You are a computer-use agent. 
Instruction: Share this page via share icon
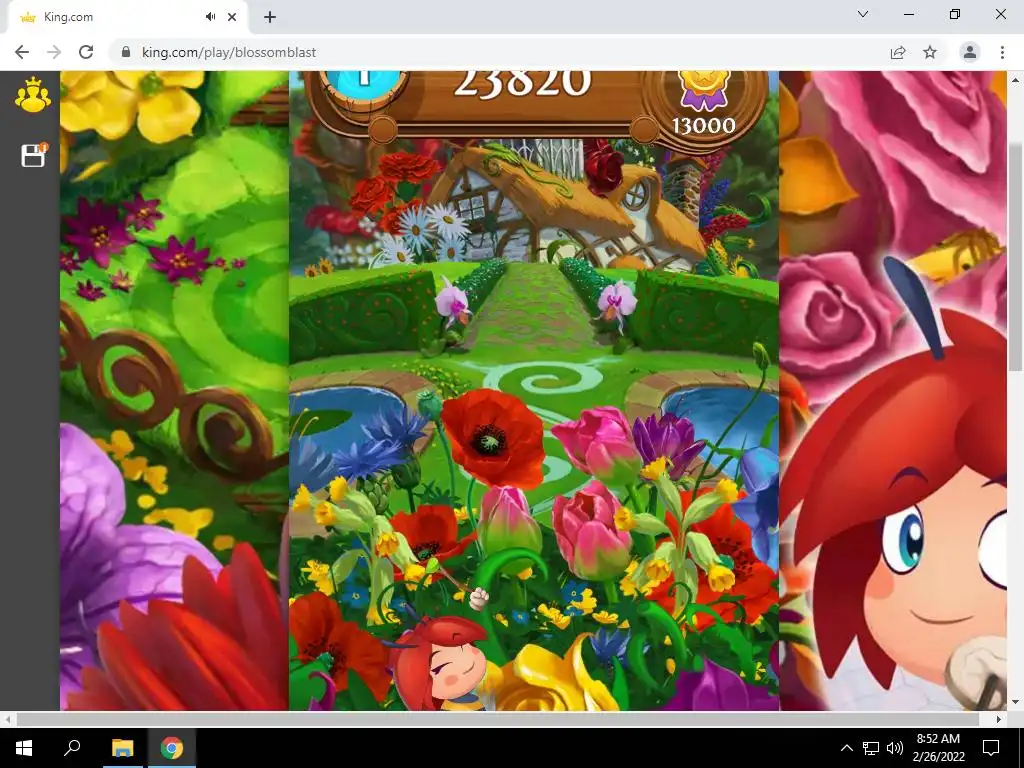click(x=898, y=52)
